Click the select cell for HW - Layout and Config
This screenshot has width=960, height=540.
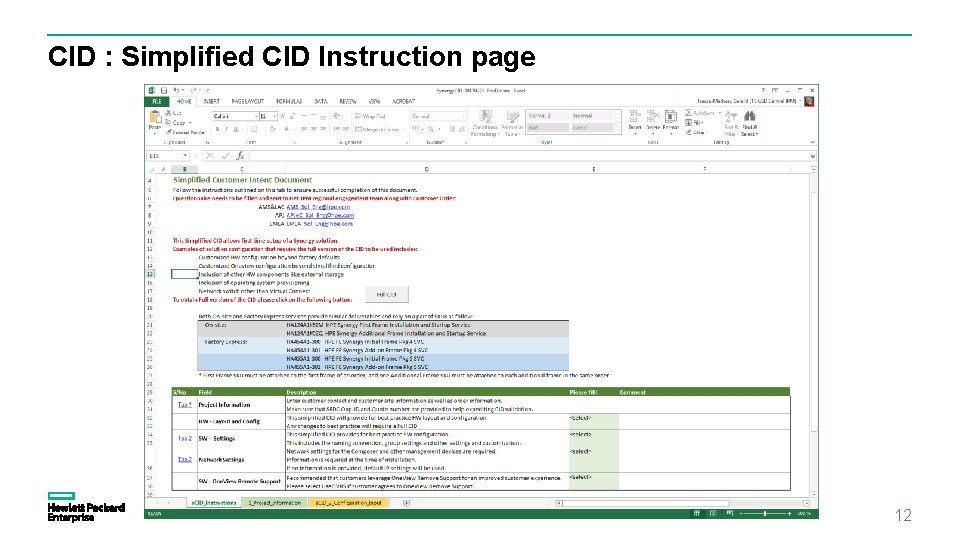pyautogui.click(x=593, y=421)
